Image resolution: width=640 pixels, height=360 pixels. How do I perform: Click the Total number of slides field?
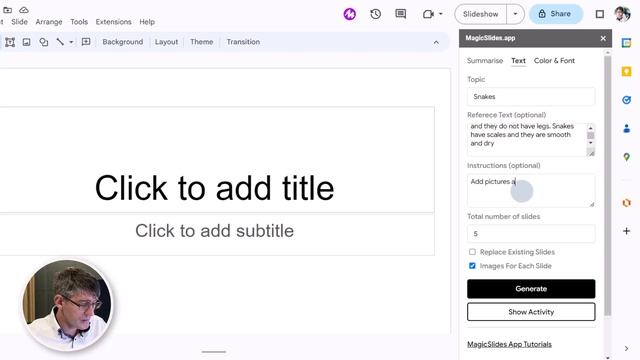[x=531, y=234]
